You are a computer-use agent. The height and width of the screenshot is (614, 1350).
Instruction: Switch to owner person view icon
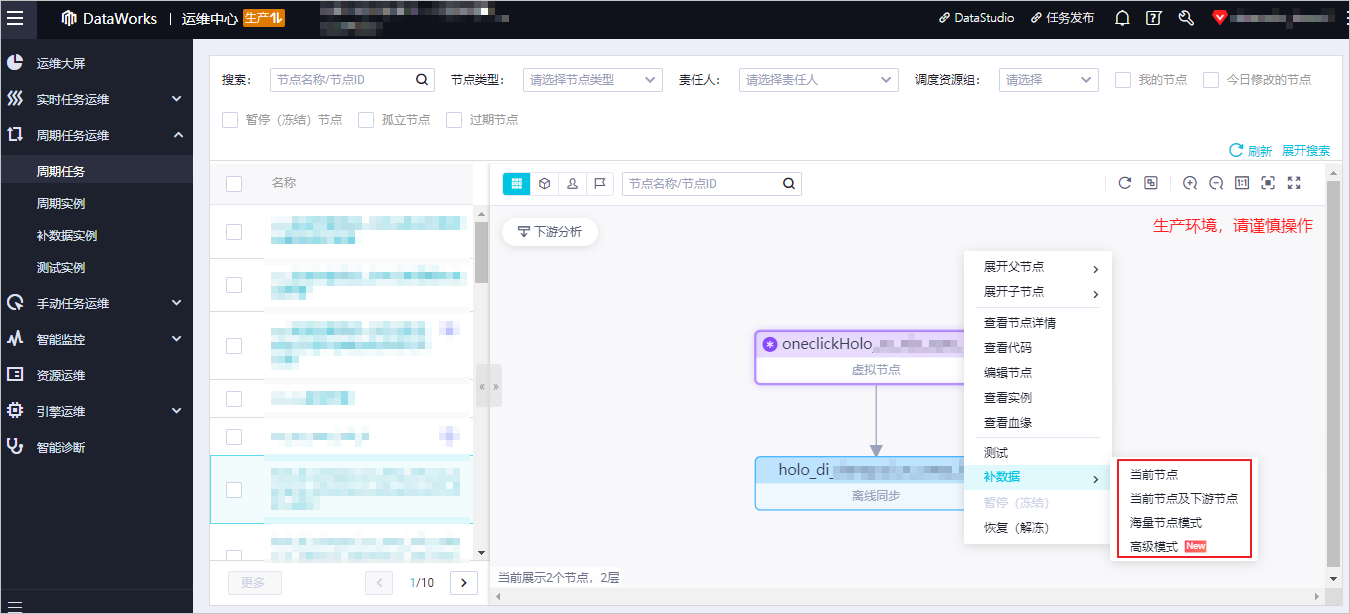[572, 184]
